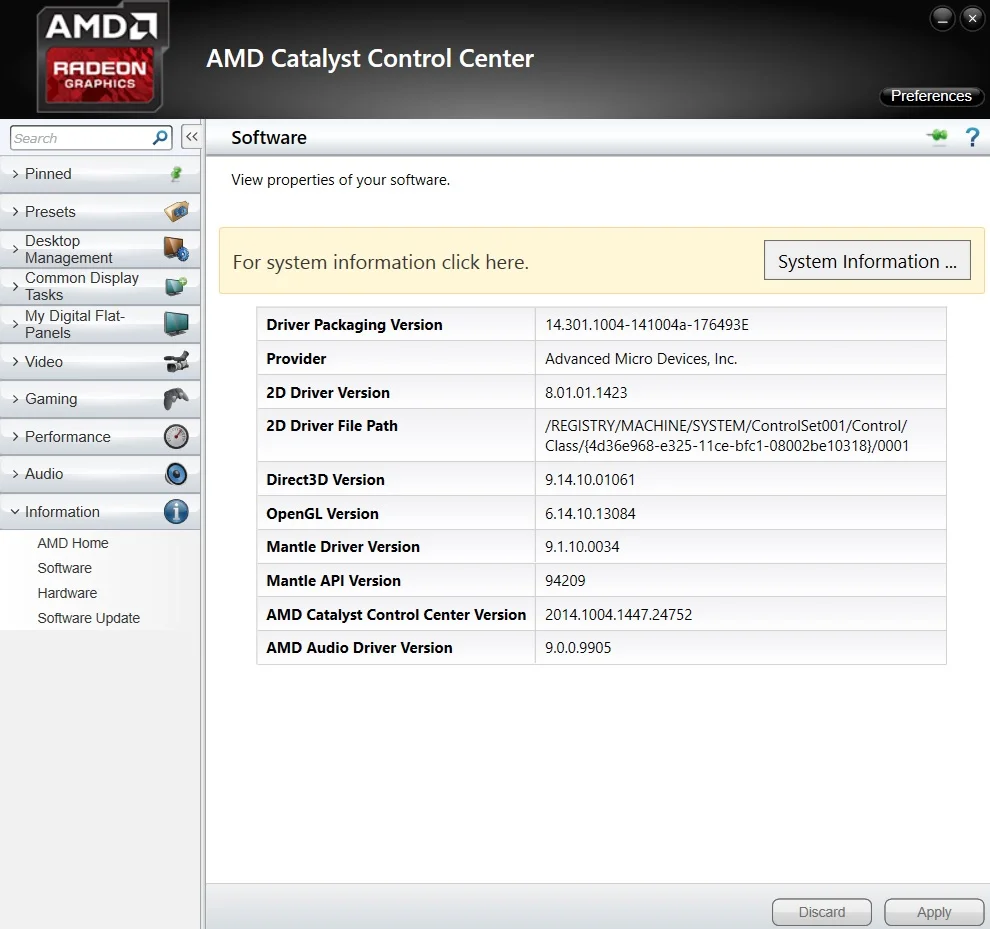
Task: Select Software Update in sidebar
Action: pos(88,618)
